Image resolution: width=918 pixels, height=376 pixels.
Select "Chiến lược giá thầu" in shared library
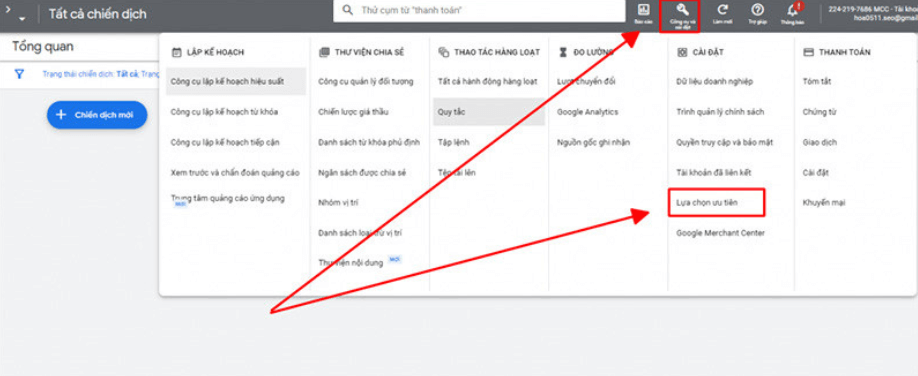point(353,112)
